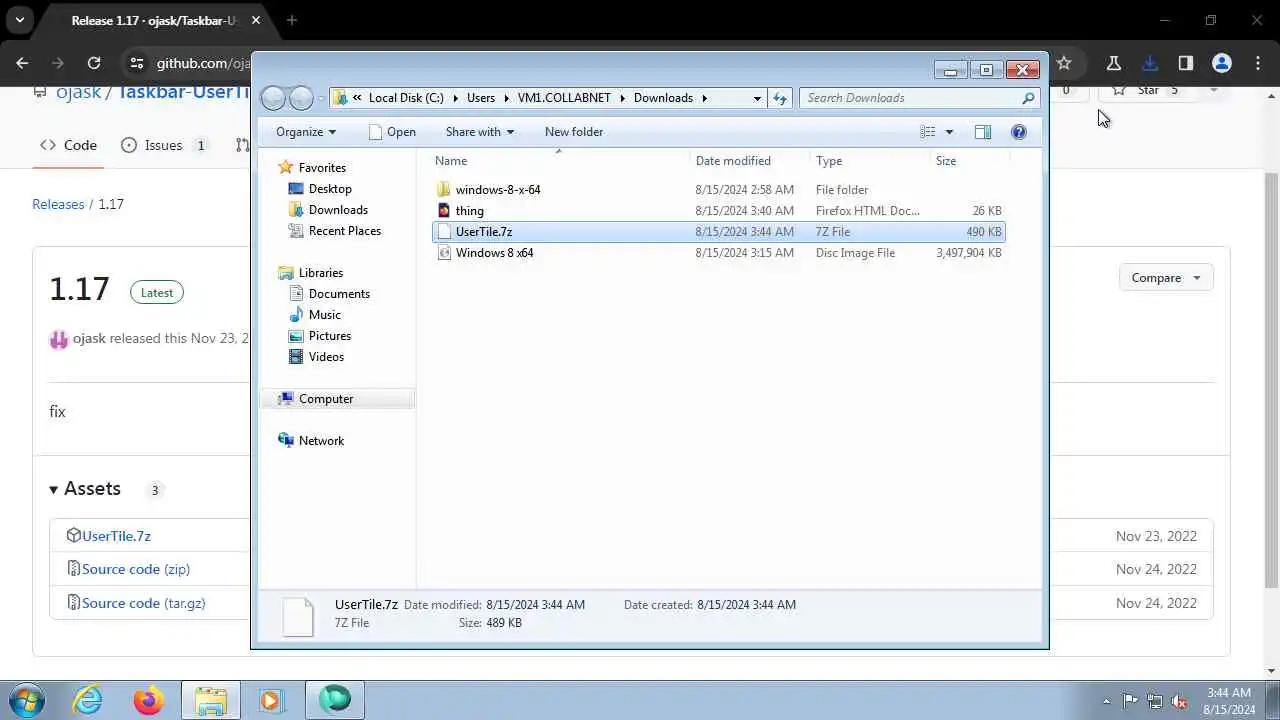Open Explorer help question mark icon
This screenshot has width=1280, height=720.
pos(1019,132)
